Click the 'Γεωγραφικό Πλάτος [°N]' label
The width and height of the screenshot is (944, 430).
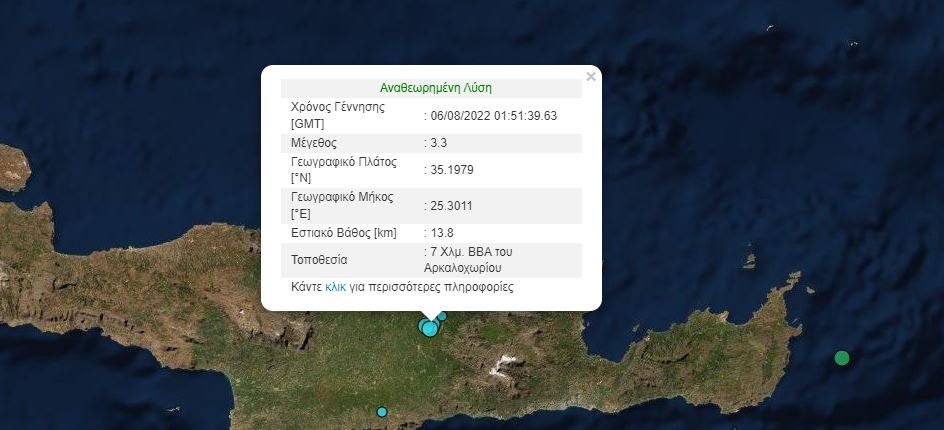(x=343, y=170)
